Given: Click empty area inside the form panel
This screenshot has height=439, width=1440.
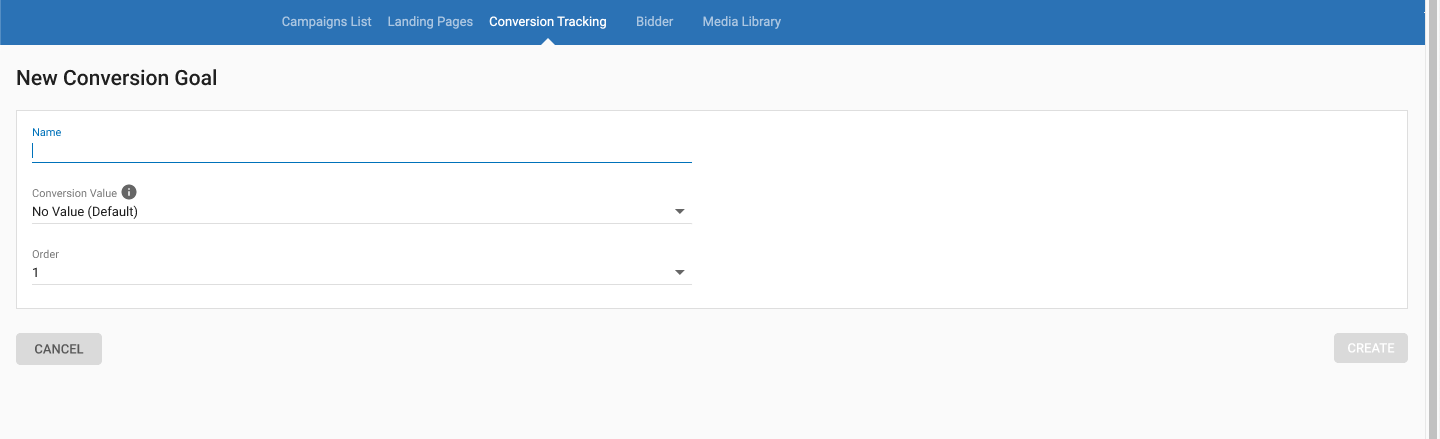Looking at the screenshot, I should point(1050,210).
